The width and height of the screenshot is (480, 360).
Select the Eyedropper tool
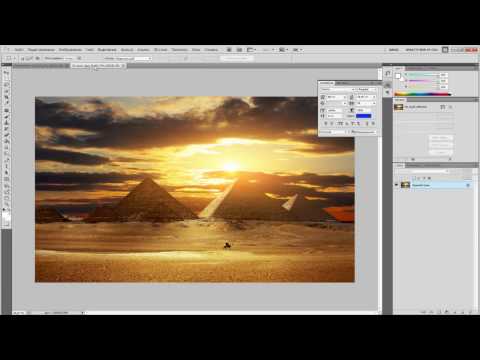(x=6, y=103)
